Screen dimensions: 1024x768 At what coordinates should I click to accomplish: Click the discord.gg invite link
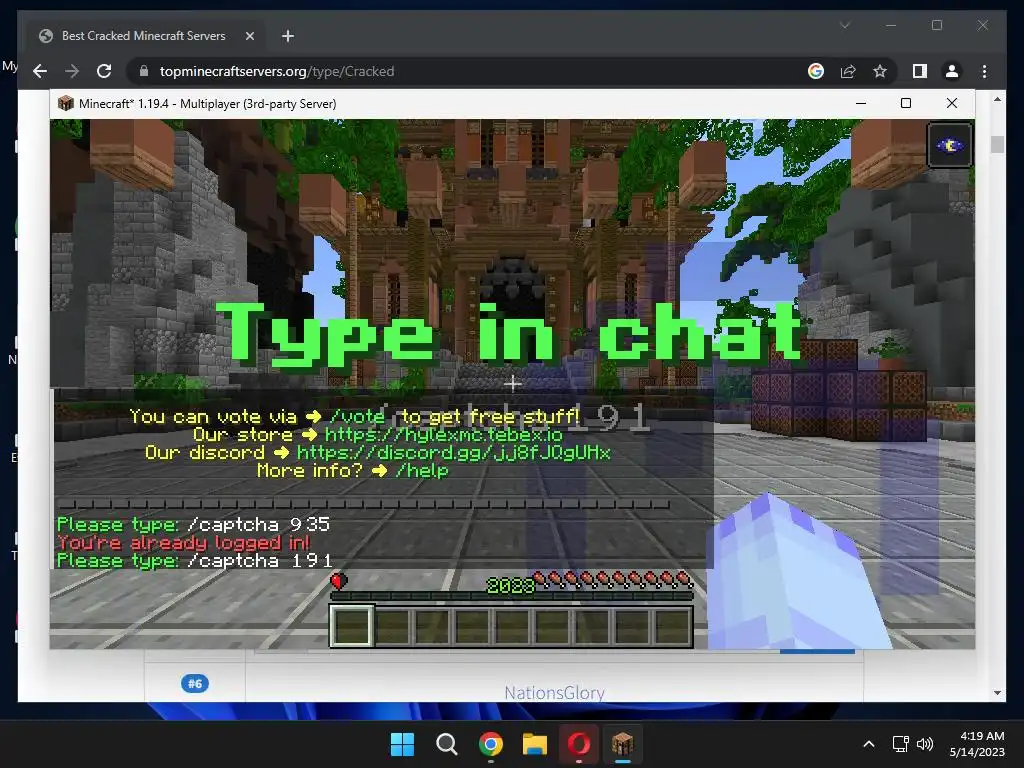(454, 453)
